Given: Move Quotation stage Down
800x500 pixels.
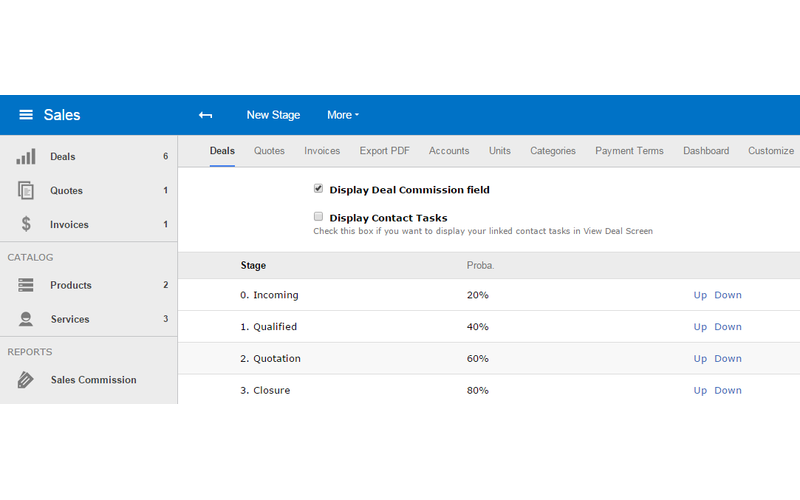Looking at the screenshot, I should pos(728,359).
